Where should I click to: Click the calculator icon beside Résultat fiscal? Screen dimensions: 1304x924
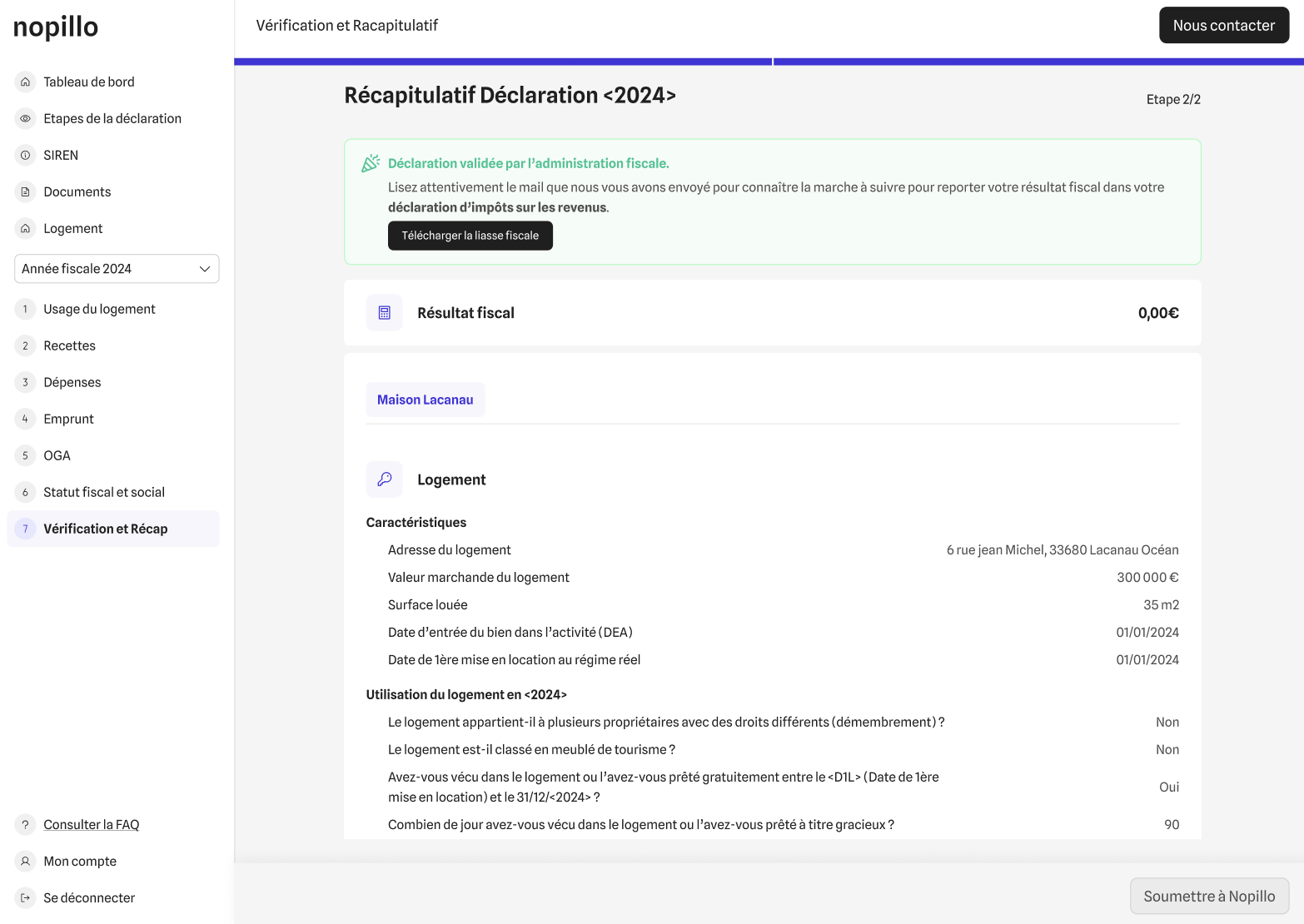pyautogui.click(x=384, y=313)
